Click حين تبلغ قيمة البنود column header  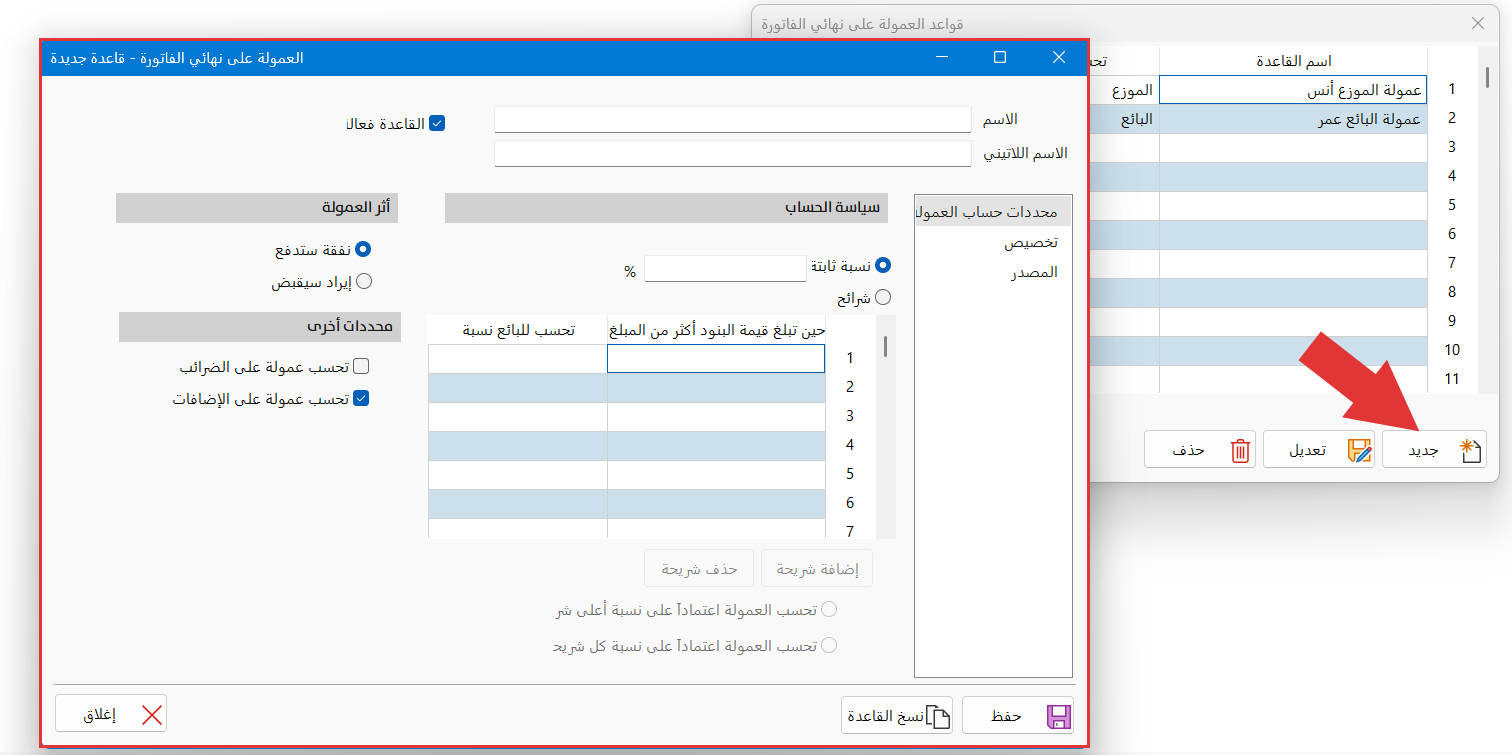[716, 330]
